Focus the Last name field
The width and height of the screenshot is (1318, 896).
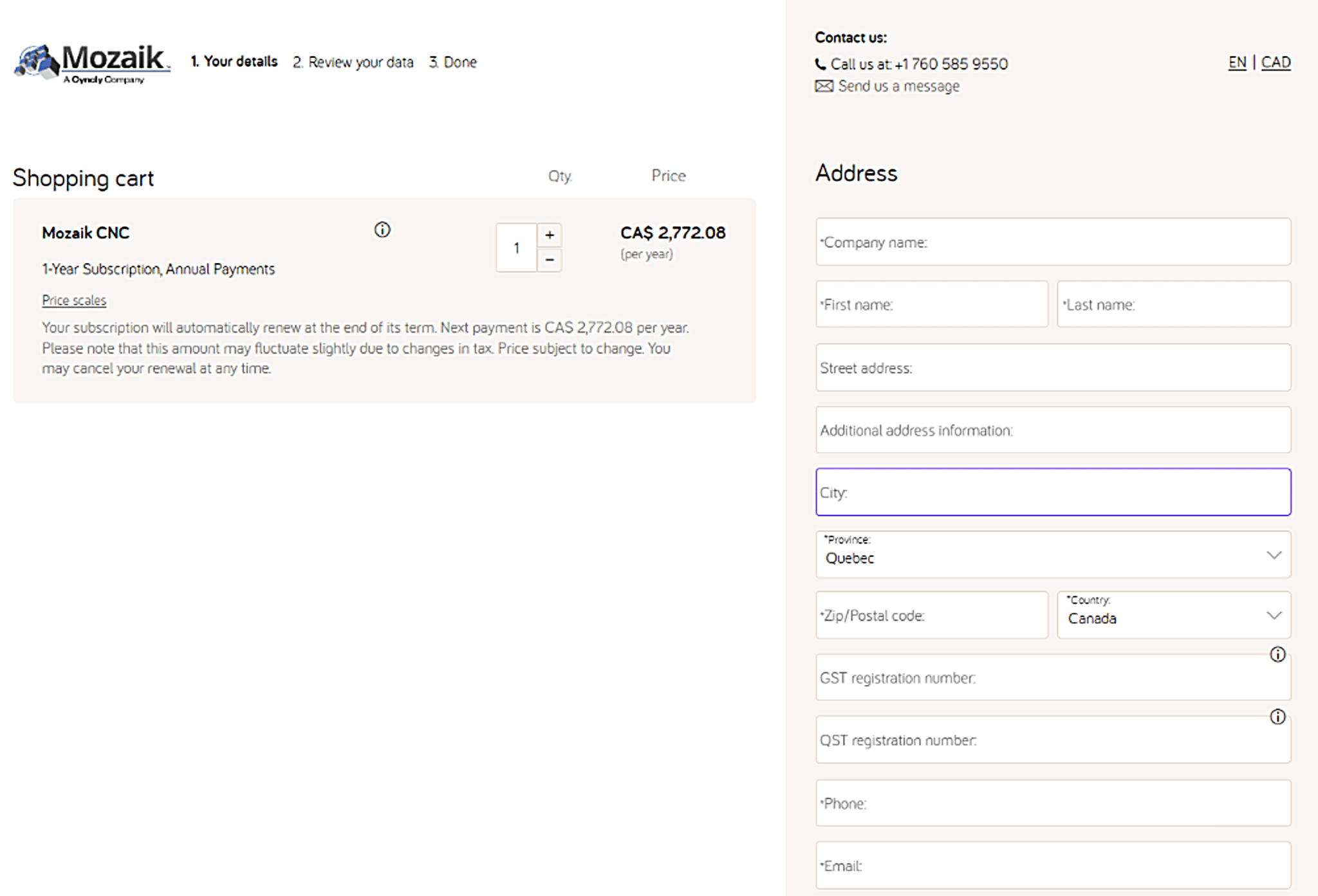coord(1174,304)
